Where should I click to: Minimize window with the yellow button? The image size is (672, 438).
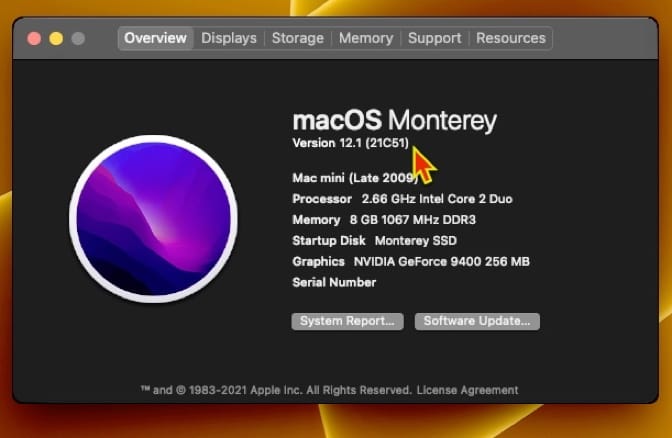click(56, 39)
